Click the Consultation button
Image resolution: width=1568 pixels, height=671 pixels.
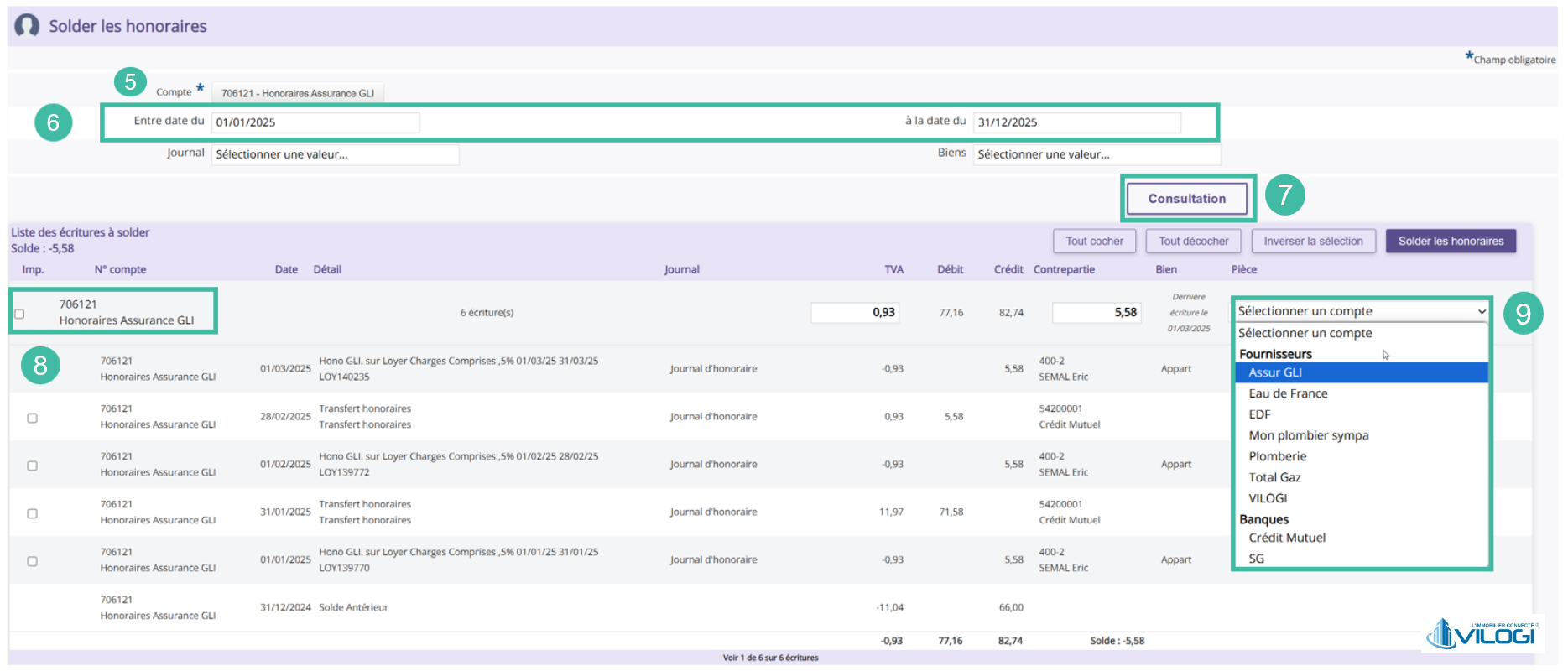[1187, 199]
